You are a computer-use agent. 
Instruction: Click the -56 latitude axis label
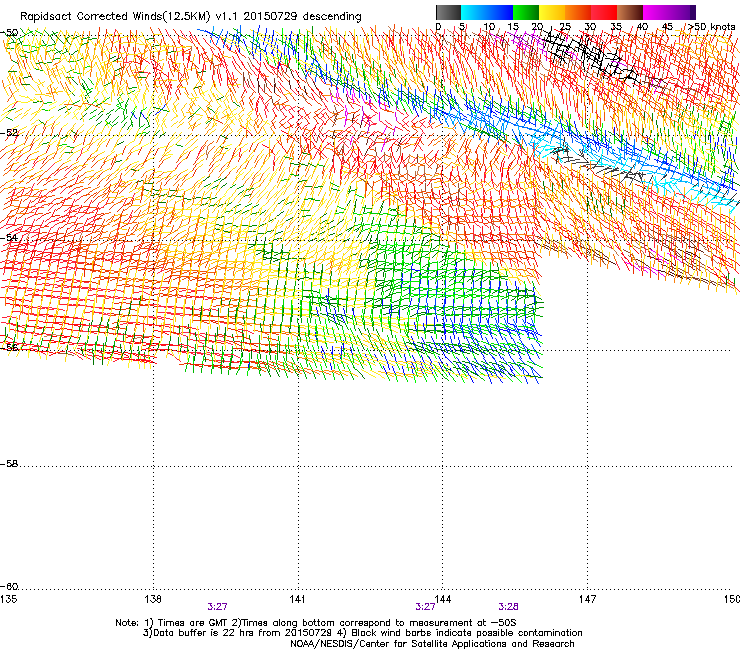point(9,347)
